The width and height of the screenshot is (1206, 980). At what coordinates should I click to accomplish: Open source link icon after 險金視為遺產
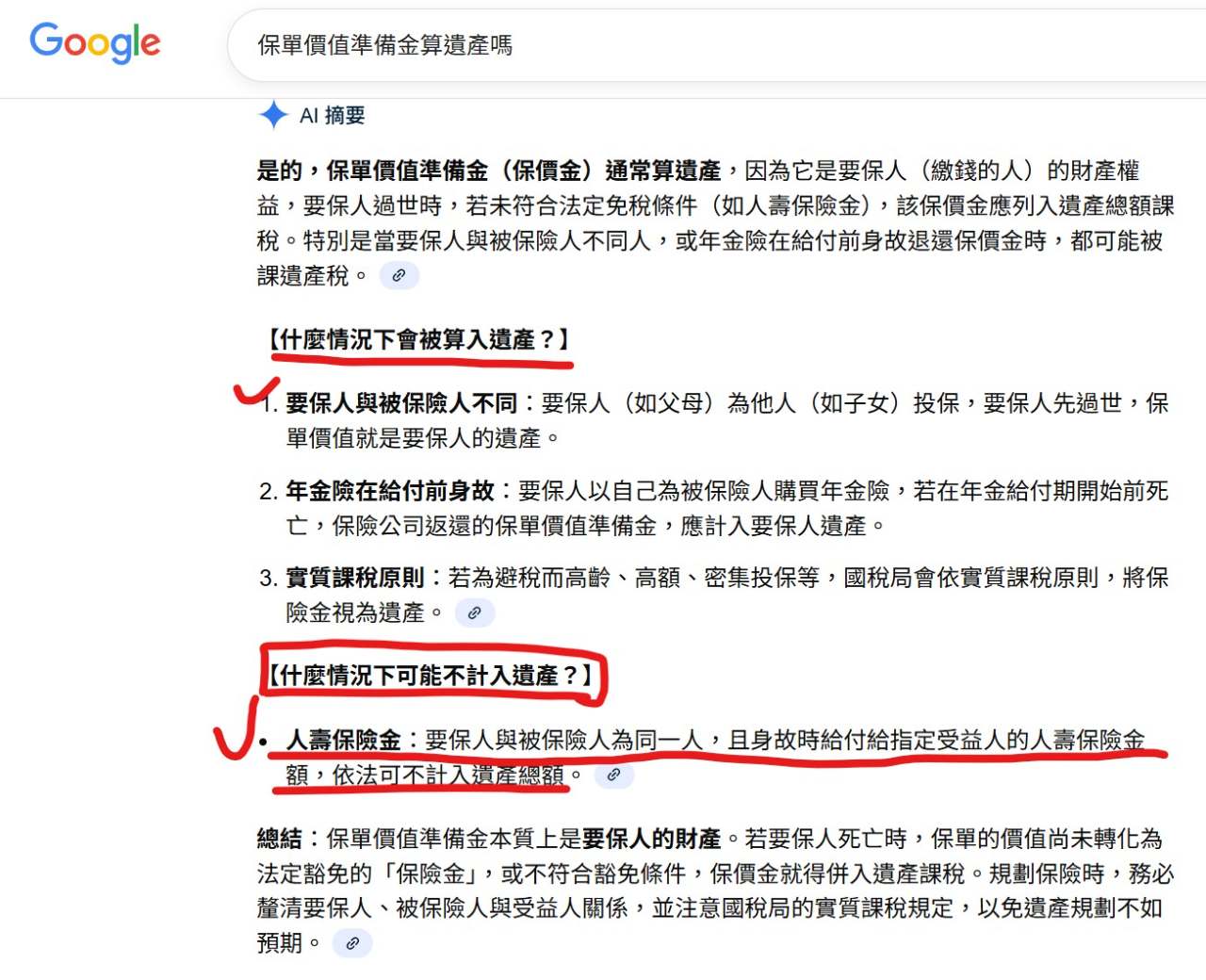pos(474,612)
